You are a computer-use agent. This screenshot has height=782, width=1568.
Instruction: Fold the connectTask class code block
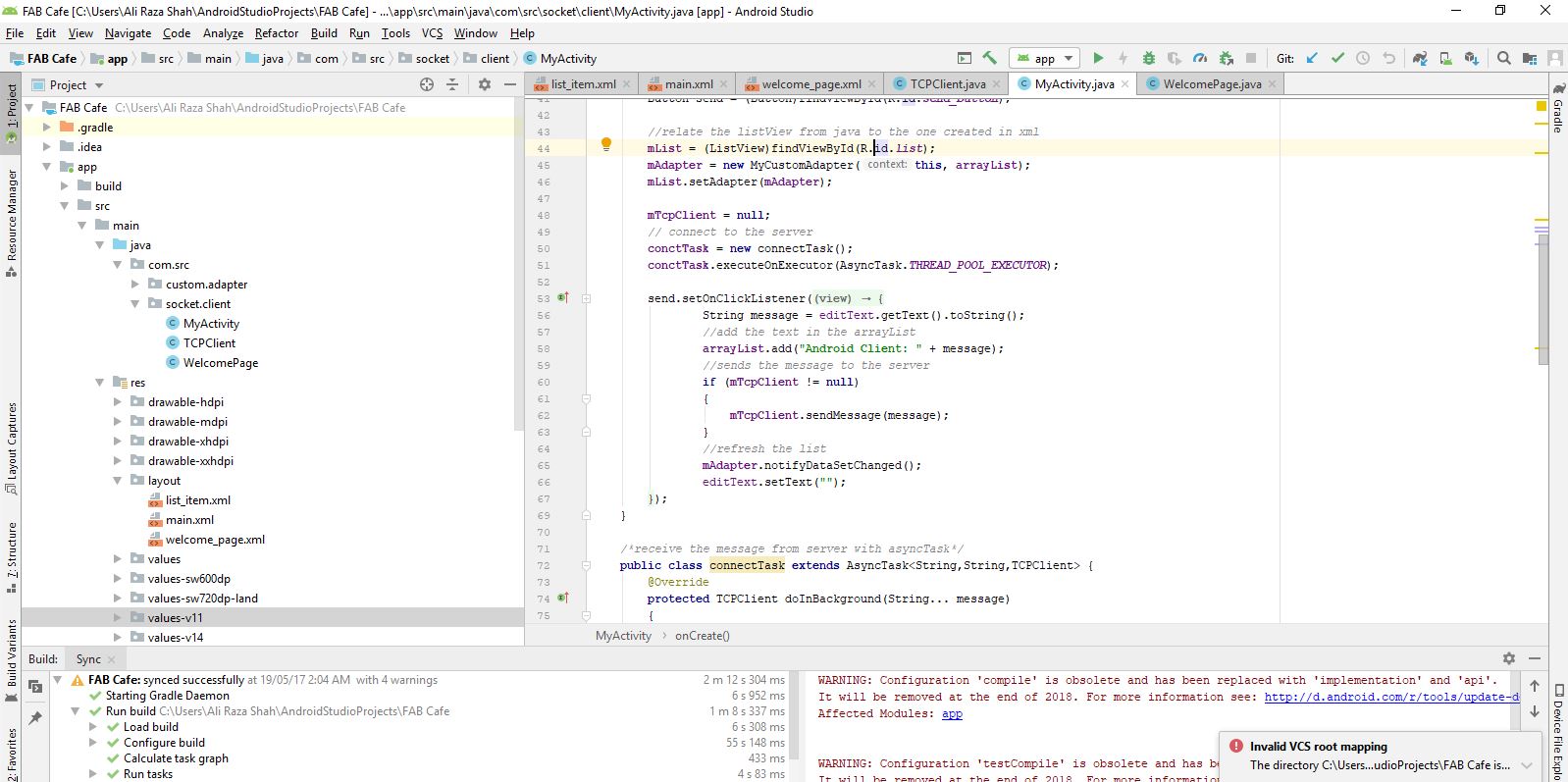[586, 566]
